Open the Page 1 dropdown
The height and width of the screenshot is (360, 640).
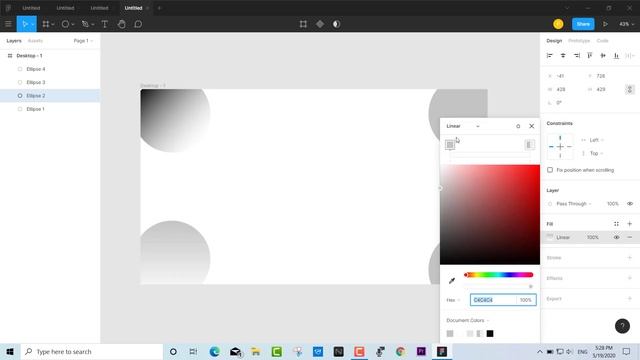click(83, 41)
